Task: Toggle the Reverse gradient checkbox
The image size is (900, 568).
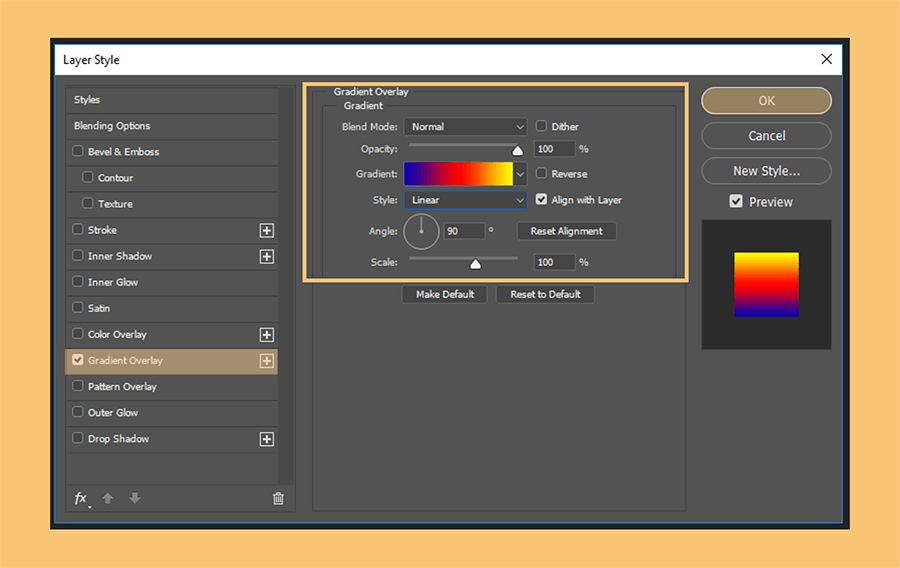Action: point(541,173)
